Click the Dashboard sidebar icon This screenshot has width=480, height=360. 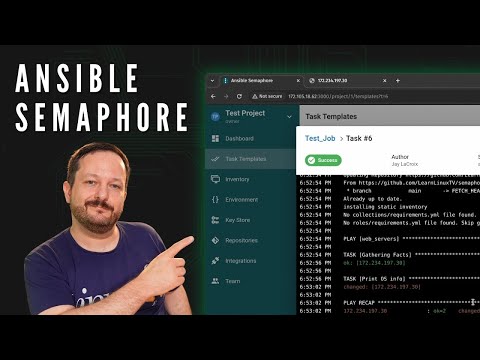tap(216, 138)
